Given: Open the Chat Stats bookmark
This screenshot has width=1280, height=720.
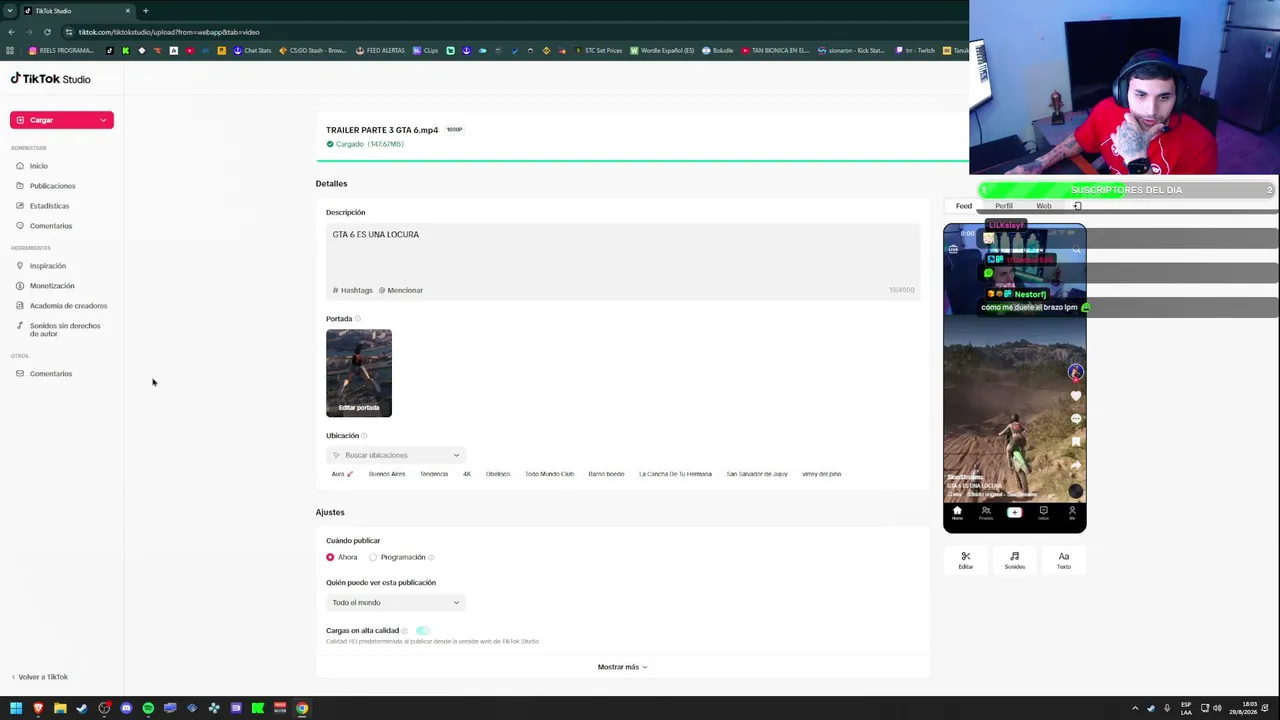Looking at the screenshot, I should pos(252,51).
